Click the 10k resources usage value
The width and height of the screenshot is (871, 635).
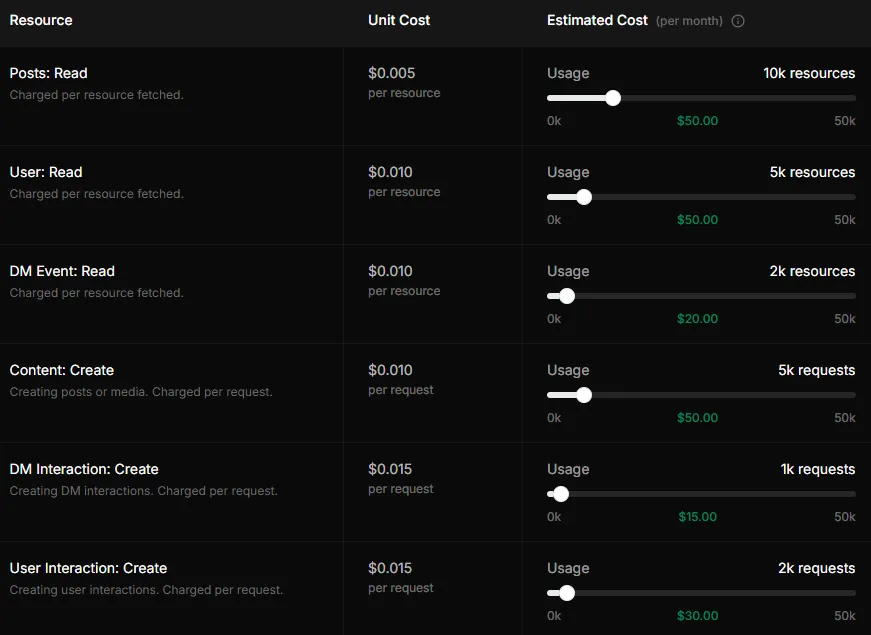809,73
